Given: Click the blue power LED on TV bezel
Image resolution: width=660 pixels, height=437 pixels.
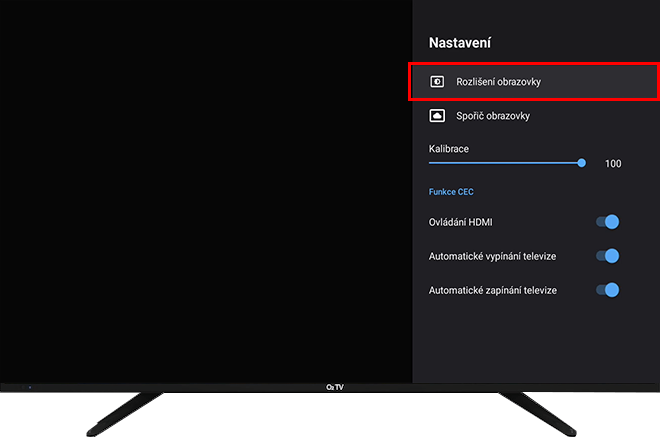Looking at the screenshot, I should [29, 386].
